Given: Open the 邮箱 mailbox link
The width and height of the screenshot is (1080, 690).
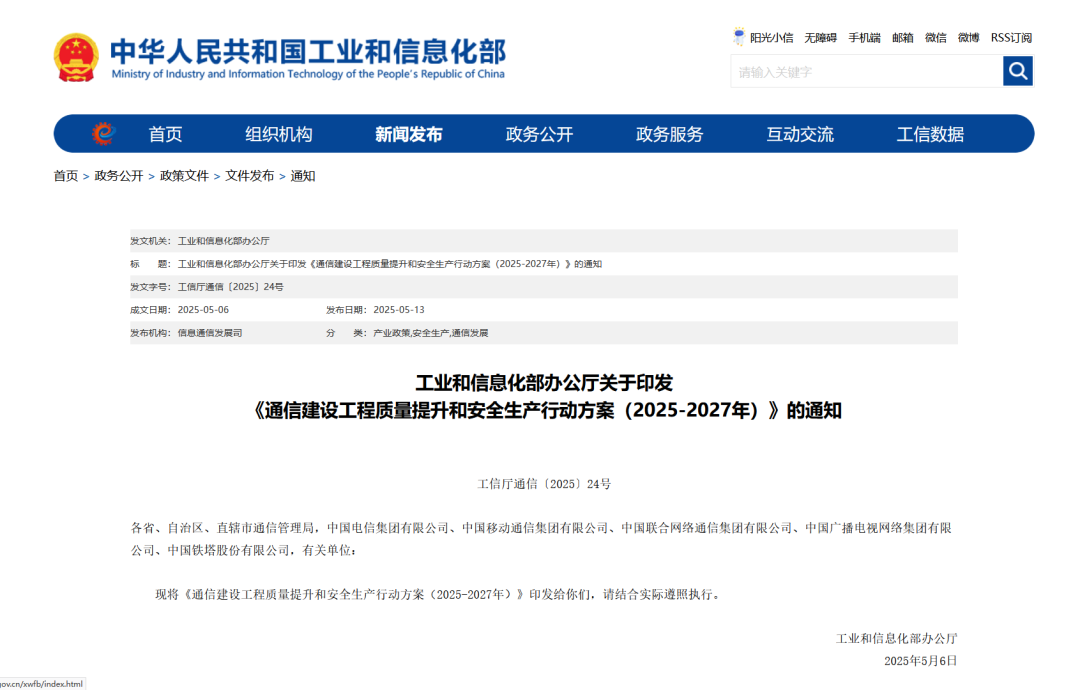Looking at the screenshot, I should tap(903, 38).
